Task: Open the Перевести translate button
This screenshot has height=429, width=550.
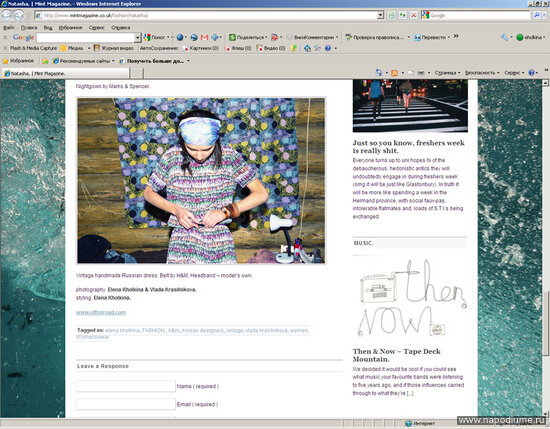Action: pyautogui.click(x=430, y=37)
